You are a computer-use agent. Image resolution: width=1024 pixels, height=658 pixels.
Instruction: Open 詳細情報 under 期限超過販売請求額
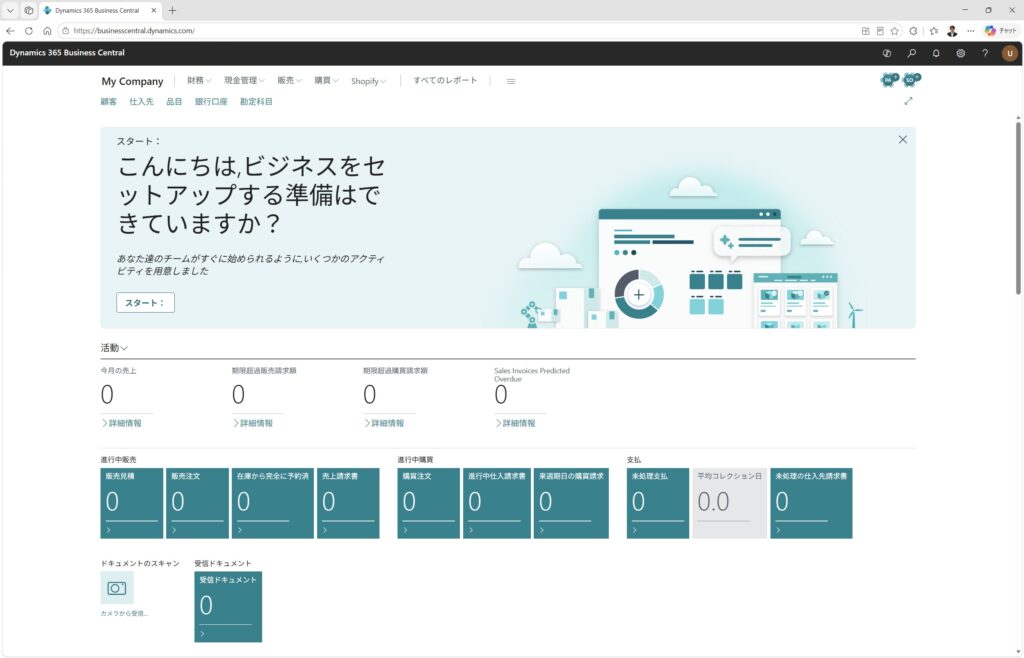(253, 423)
